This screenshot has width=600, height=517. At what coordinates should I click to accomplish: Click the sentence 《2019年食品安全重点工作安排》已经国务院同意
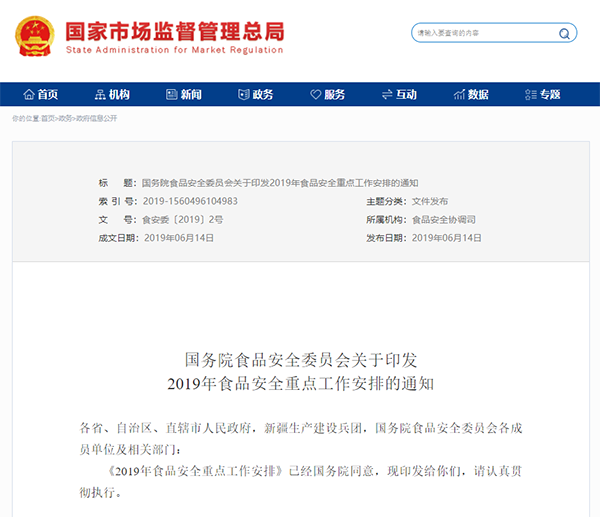[x=241, y=471]
